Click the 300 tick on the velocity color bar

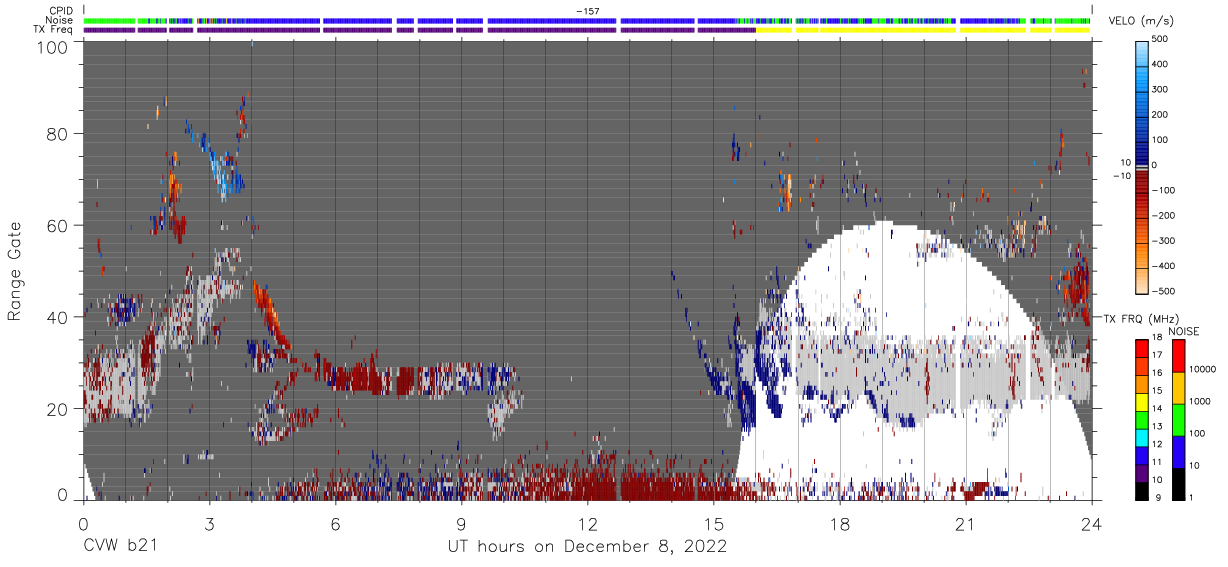(x=1161, y=90)
